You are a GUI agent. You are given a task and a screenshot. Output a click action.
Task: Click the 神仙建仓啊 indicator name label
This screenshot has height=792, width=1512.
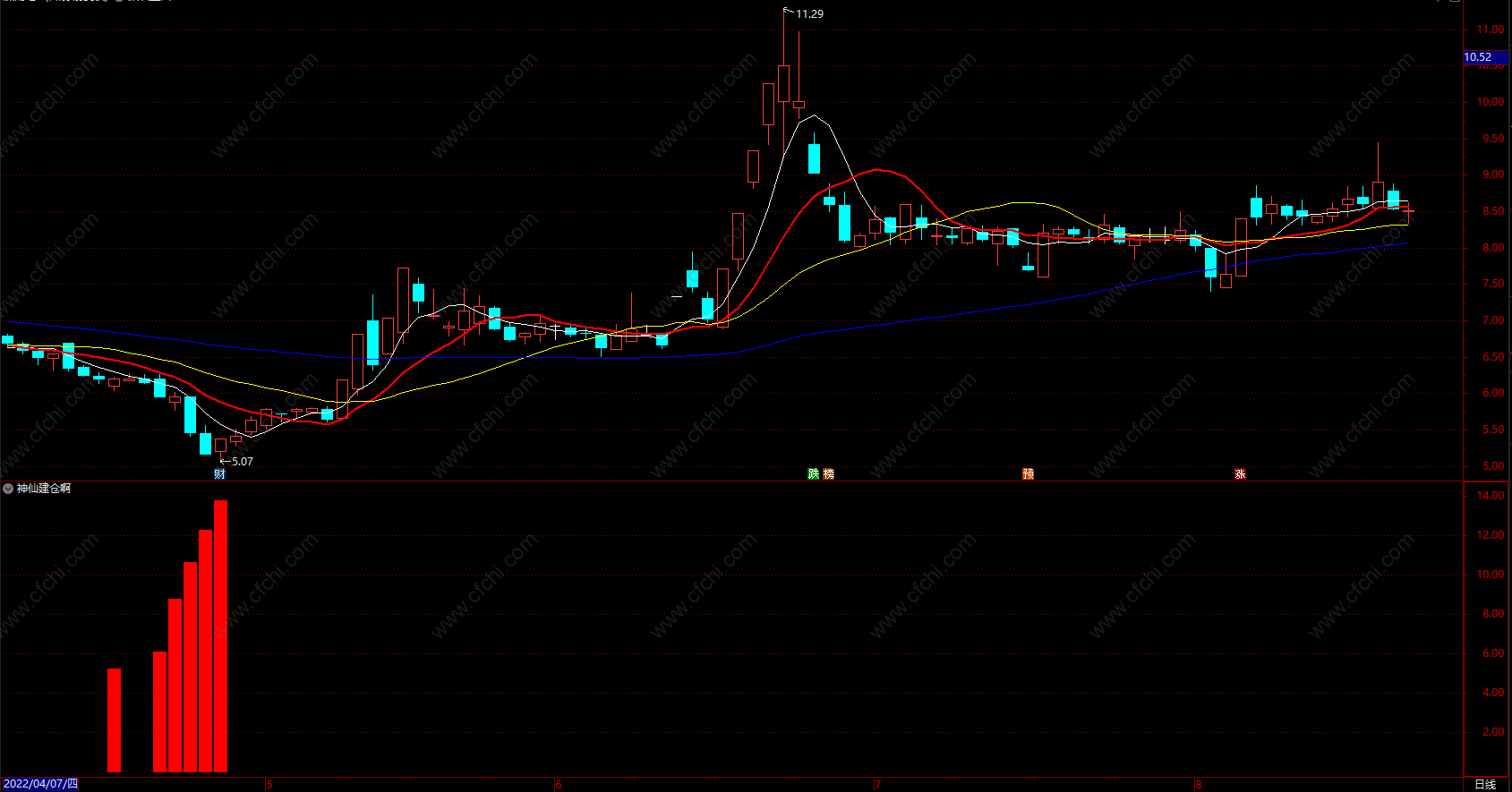[44, 489]
